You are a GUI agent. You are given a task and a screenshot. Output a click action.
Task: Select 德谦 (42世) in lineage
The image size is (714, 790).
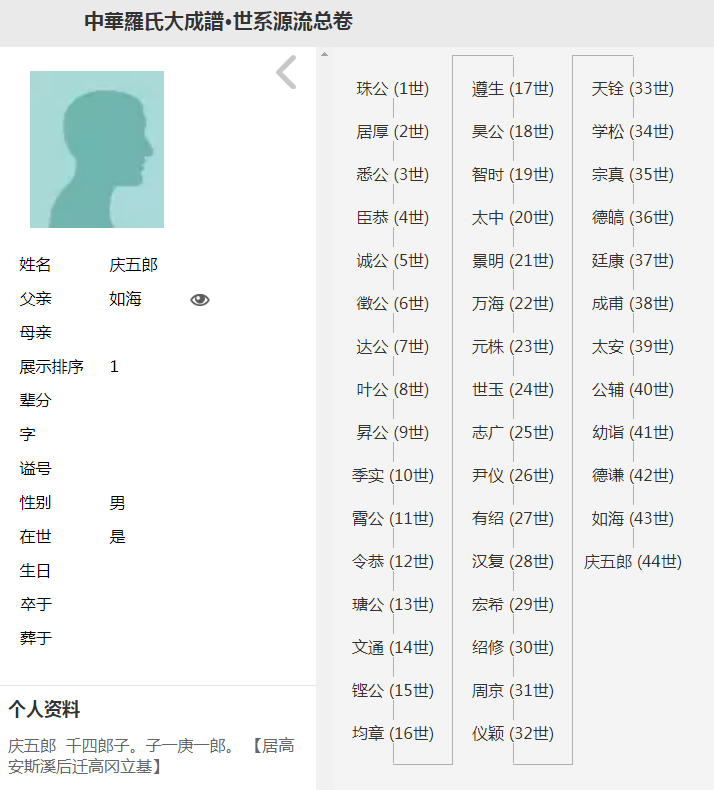632,476
